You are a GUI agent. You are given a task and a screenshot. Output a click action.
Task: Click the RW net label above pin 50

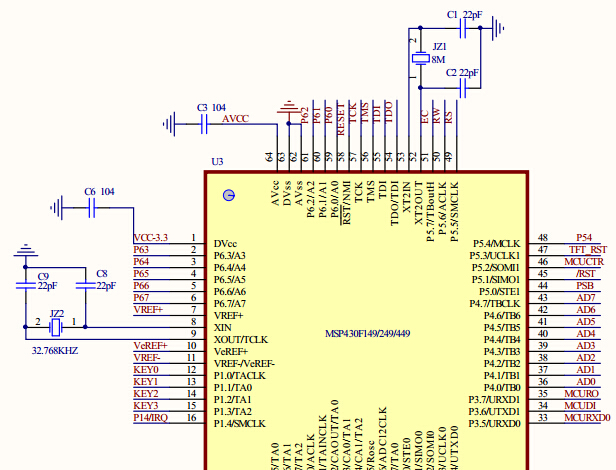coord(436,116)
